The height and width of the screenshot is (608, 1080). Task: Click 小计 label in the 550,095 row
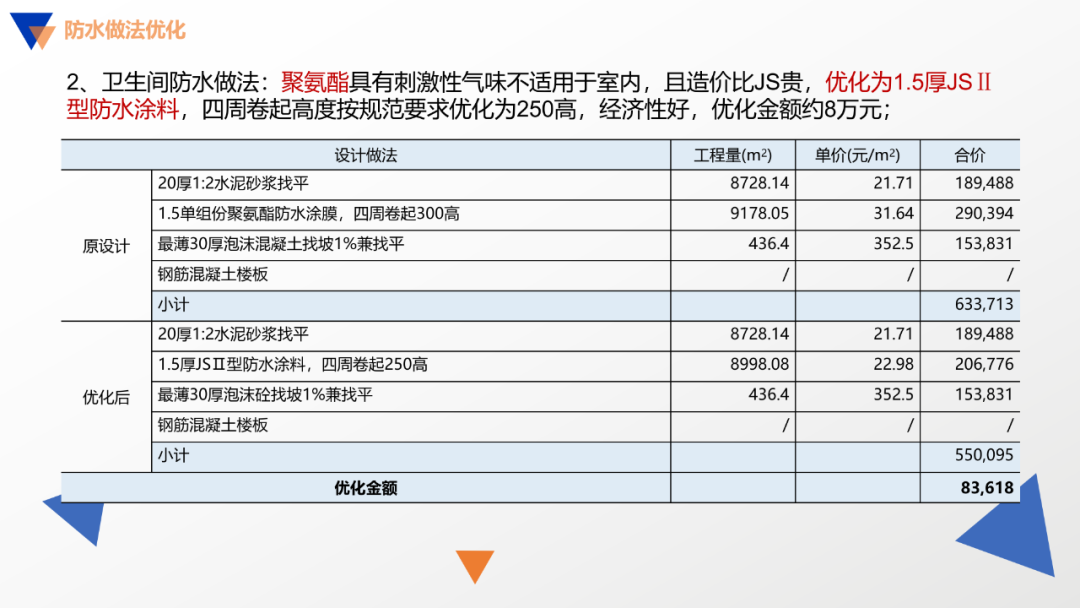pos(173,456)
